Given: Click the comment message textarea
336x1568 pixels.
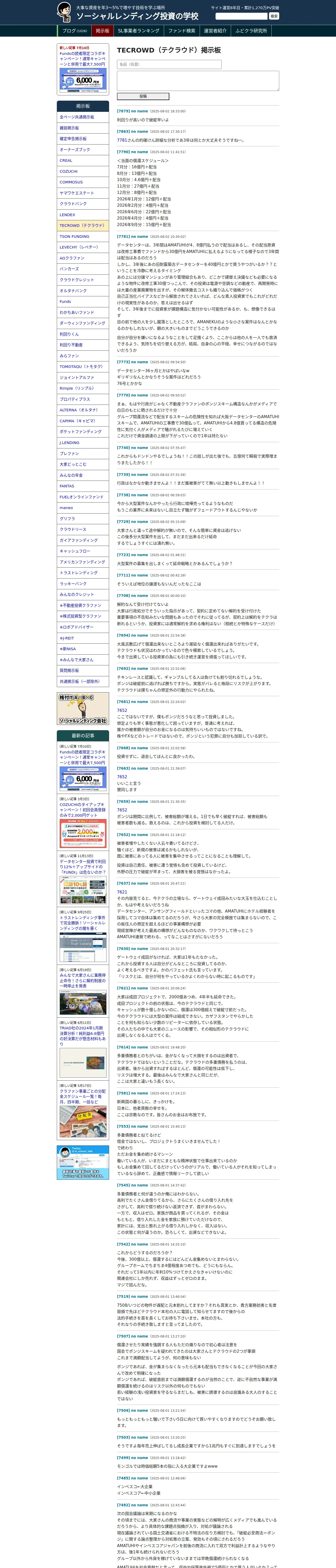Looking at the screenshot, I should (198, 81).
